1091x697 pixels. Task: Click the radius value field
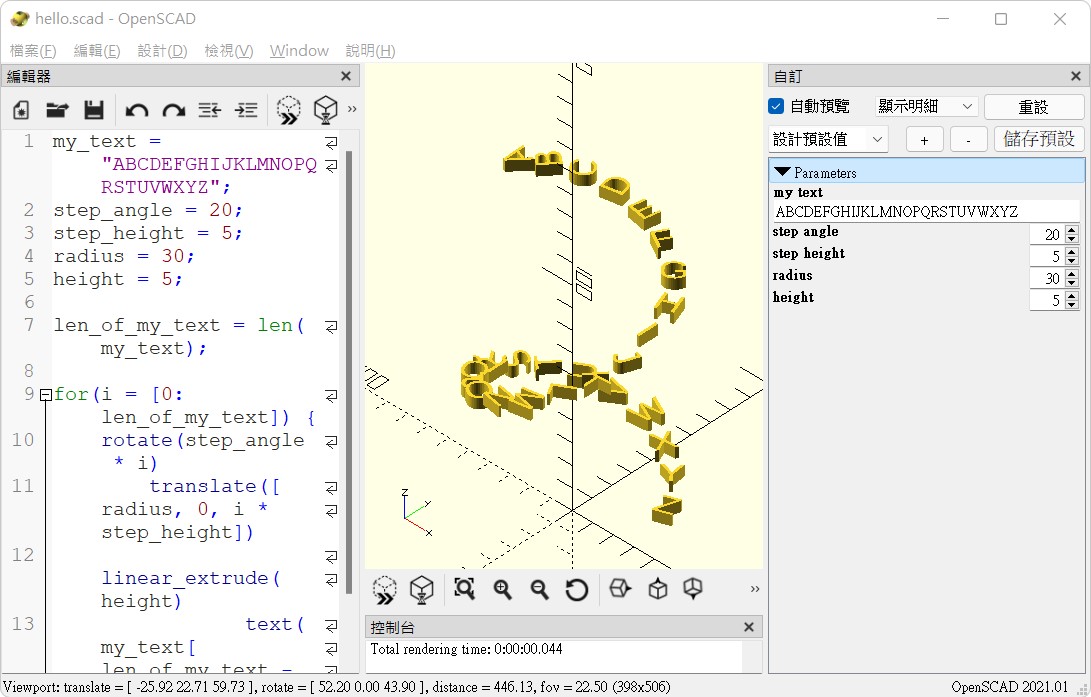(x=1047, y=278)
